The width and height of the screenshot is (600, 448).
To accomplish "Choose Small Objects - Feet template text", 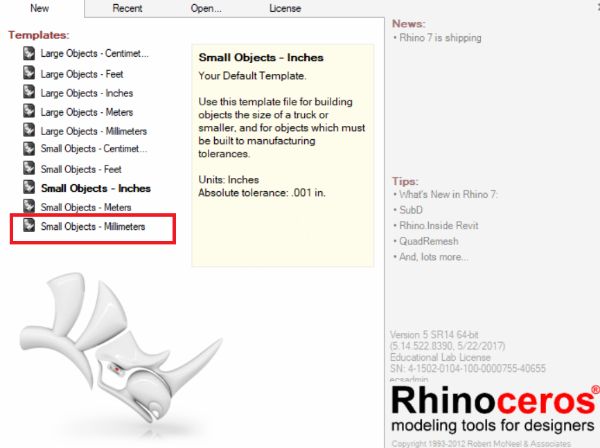I will tap(81, 169).
